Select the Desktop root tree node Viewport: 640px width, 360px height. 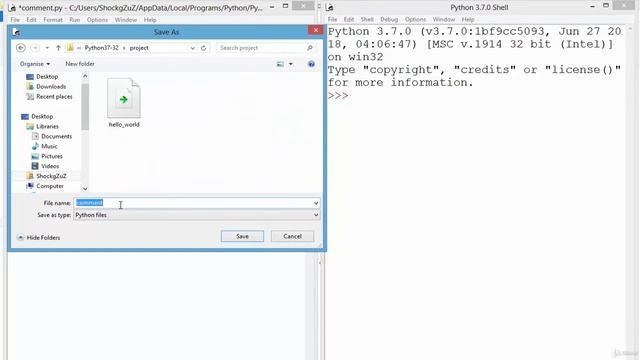(37, 116)
